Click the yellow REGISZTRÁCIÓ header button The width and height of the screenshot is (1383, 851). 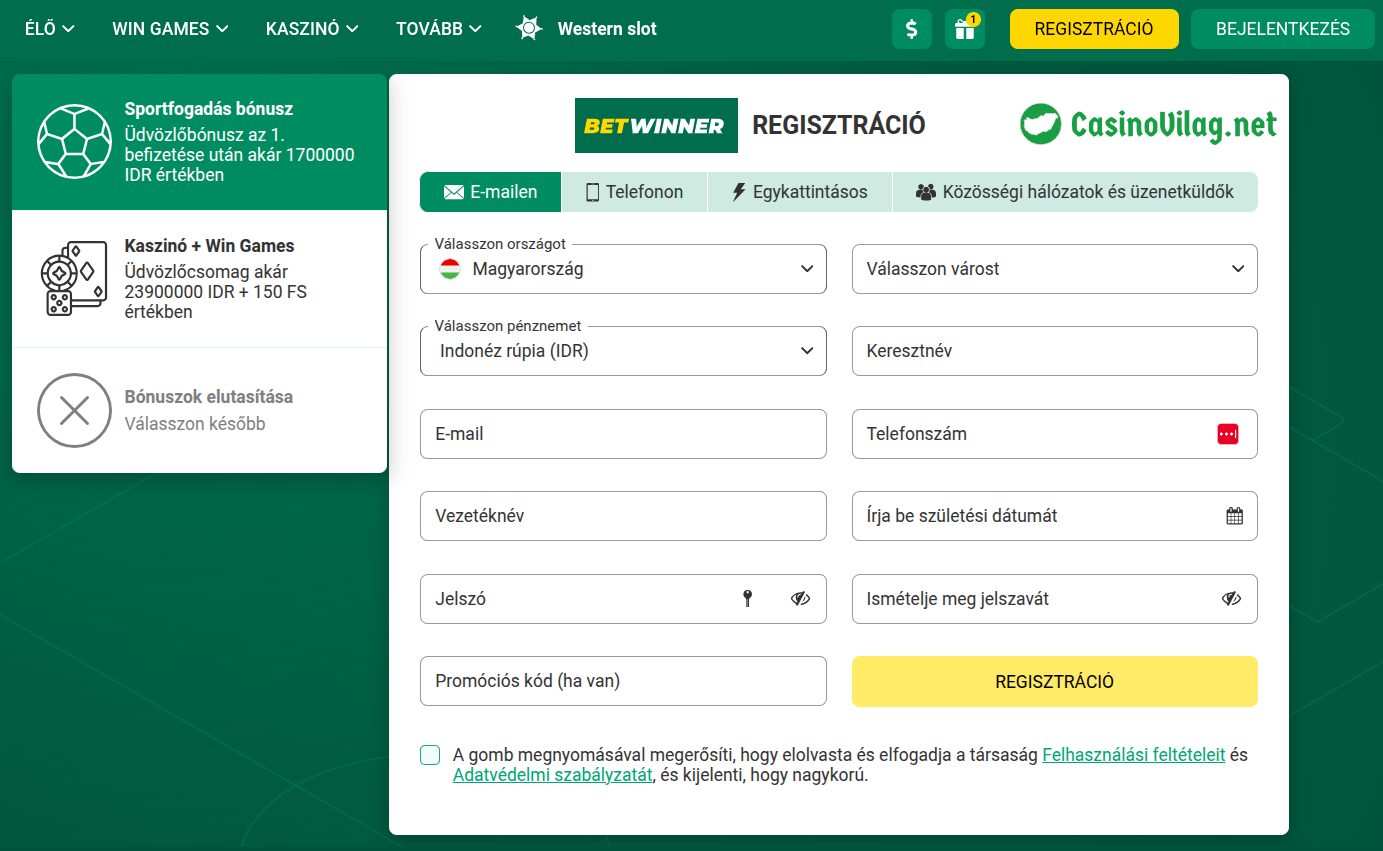point(1094,29)
